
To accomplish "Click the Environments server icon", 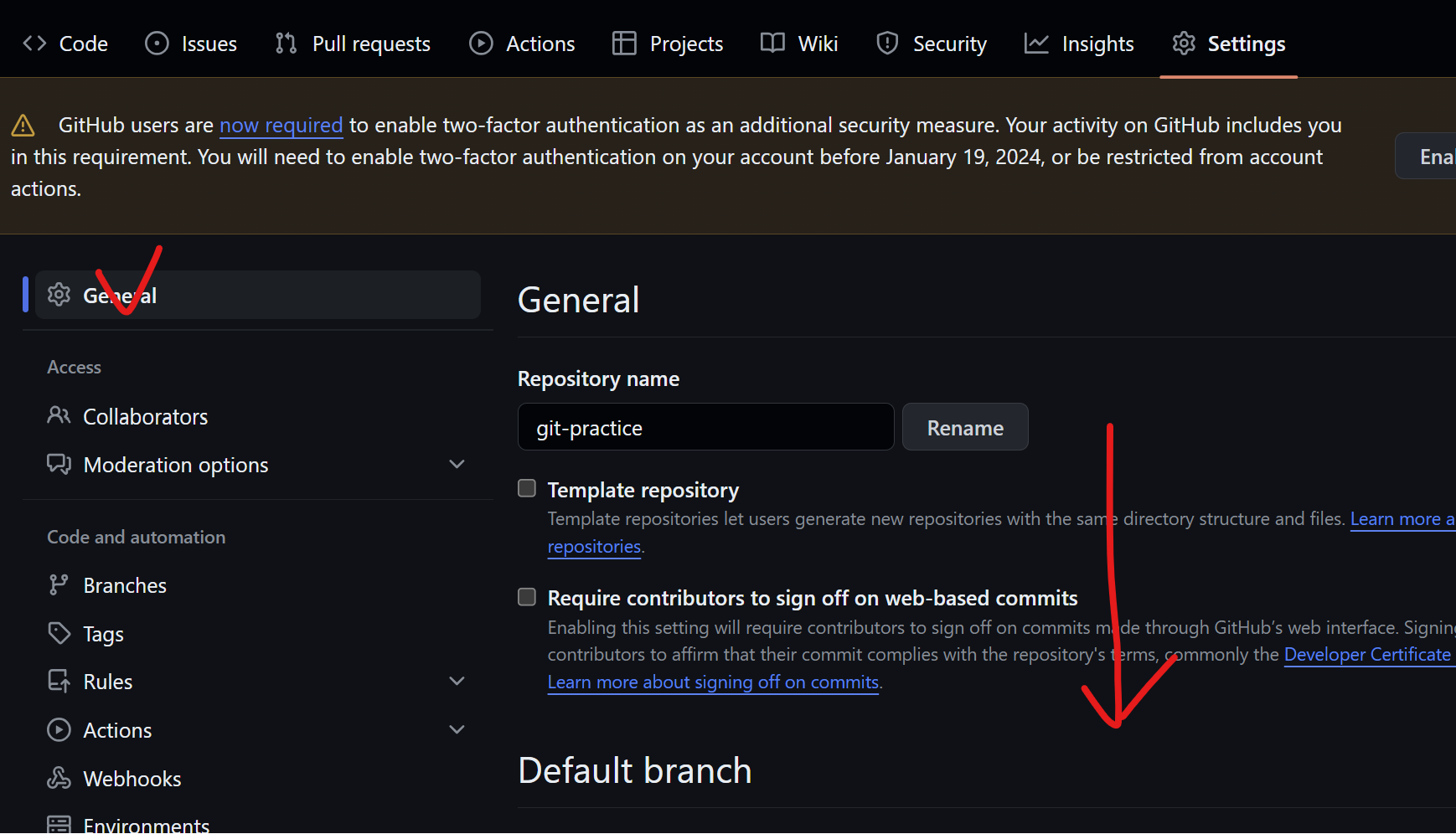I will 59,825.
